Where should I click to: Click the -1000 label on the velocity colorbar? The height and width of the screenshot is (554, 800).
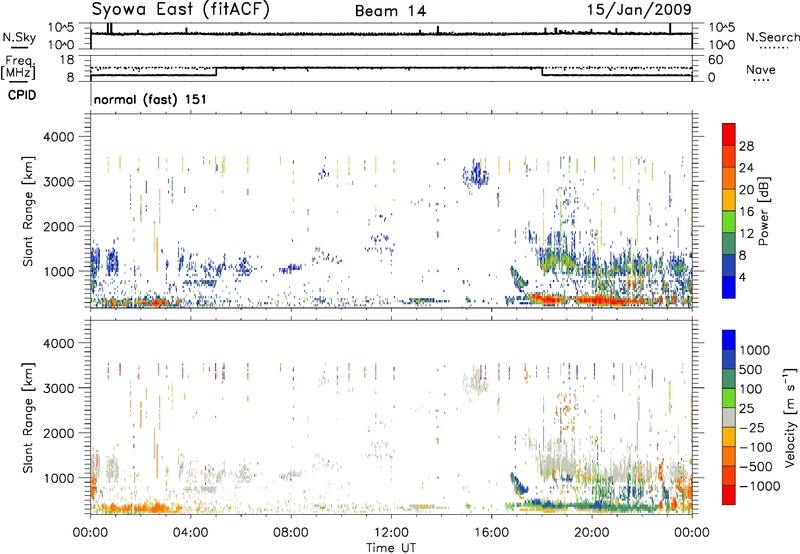(x=759, y=486)
